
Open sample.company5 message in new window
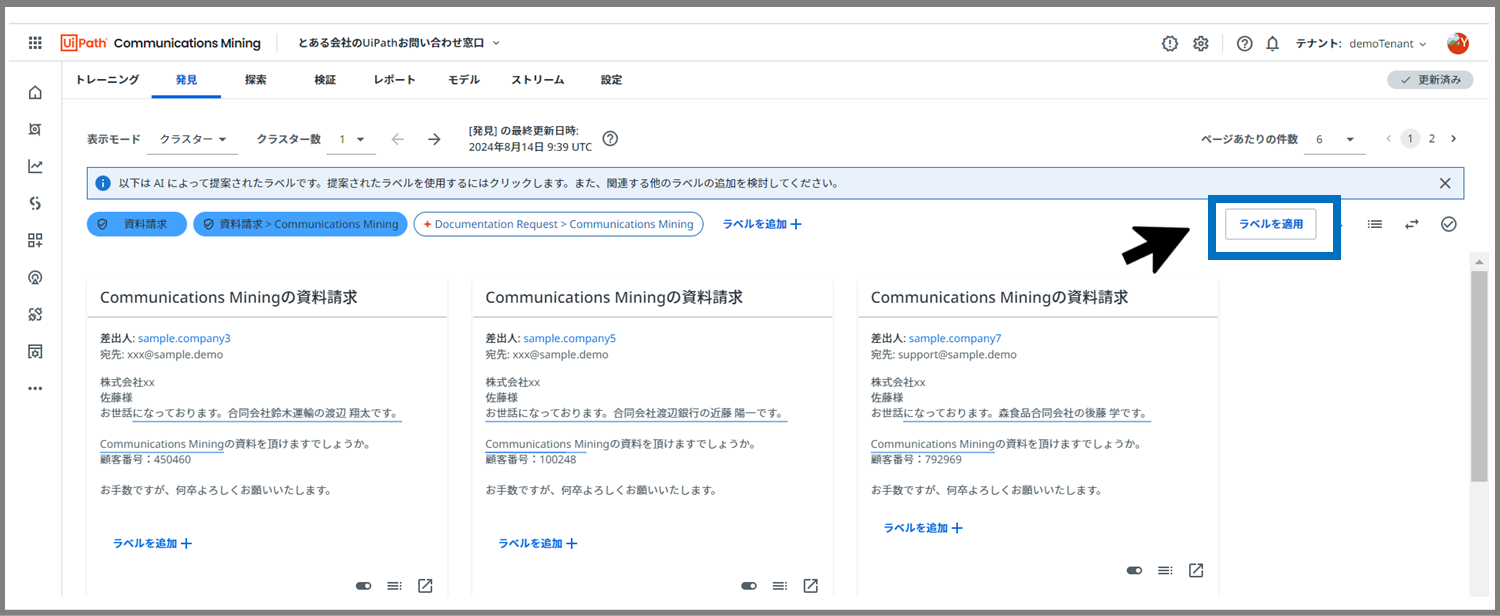coord(811,586)
